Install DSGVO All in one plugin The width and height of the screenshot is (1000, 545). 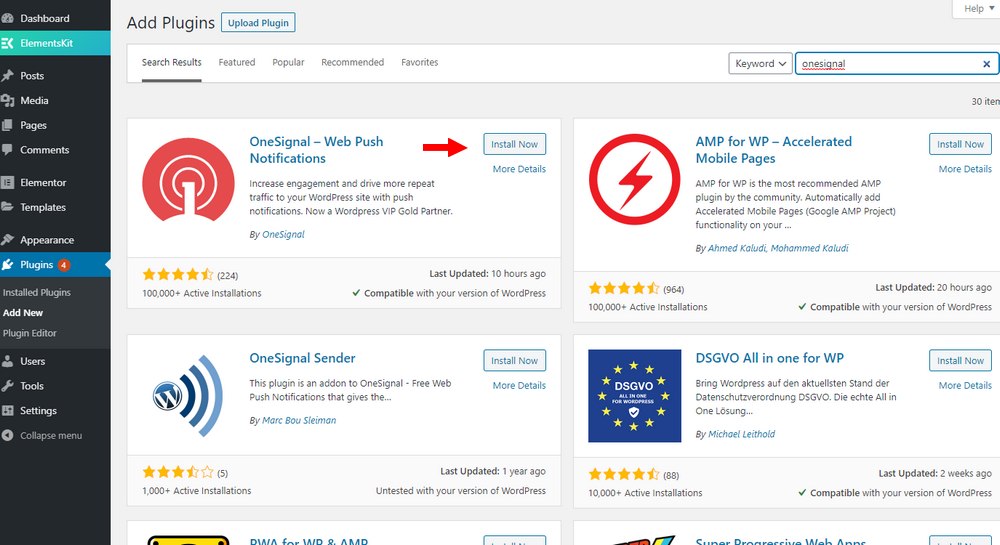click(960, 361)
